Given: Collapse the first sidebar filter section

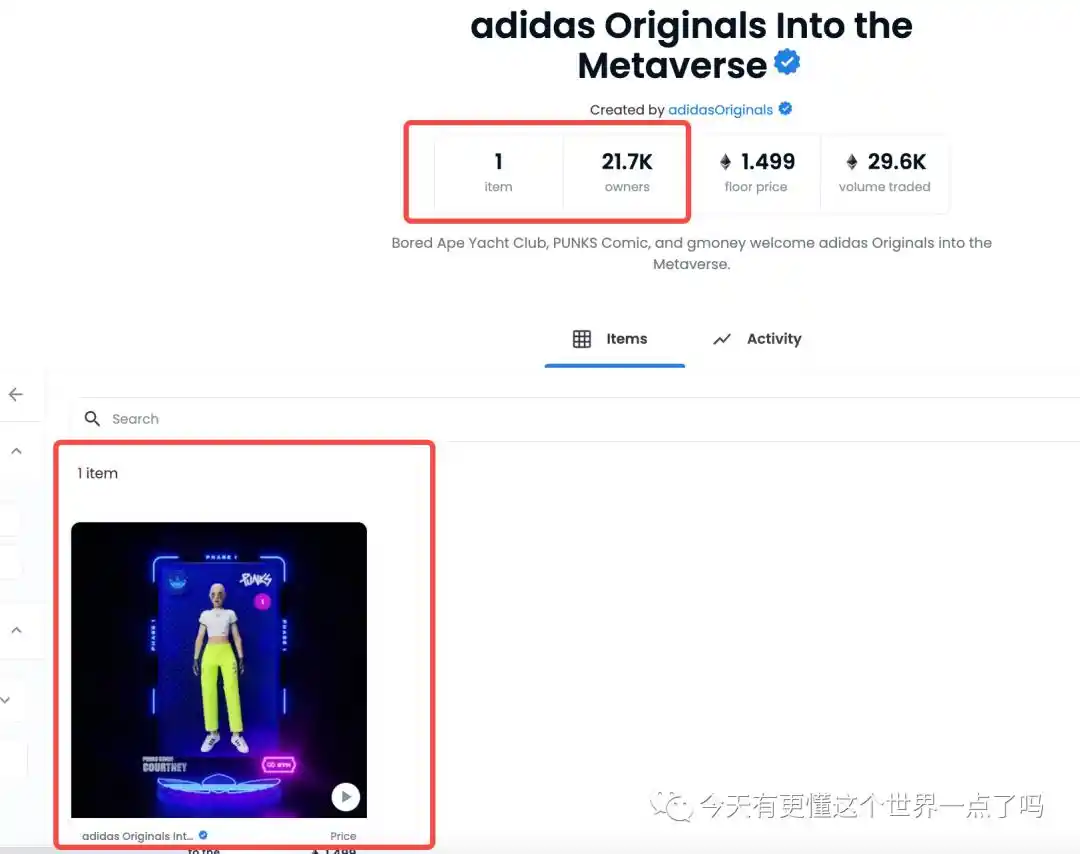Looking at the screenshot, I should tap(17, 451).
